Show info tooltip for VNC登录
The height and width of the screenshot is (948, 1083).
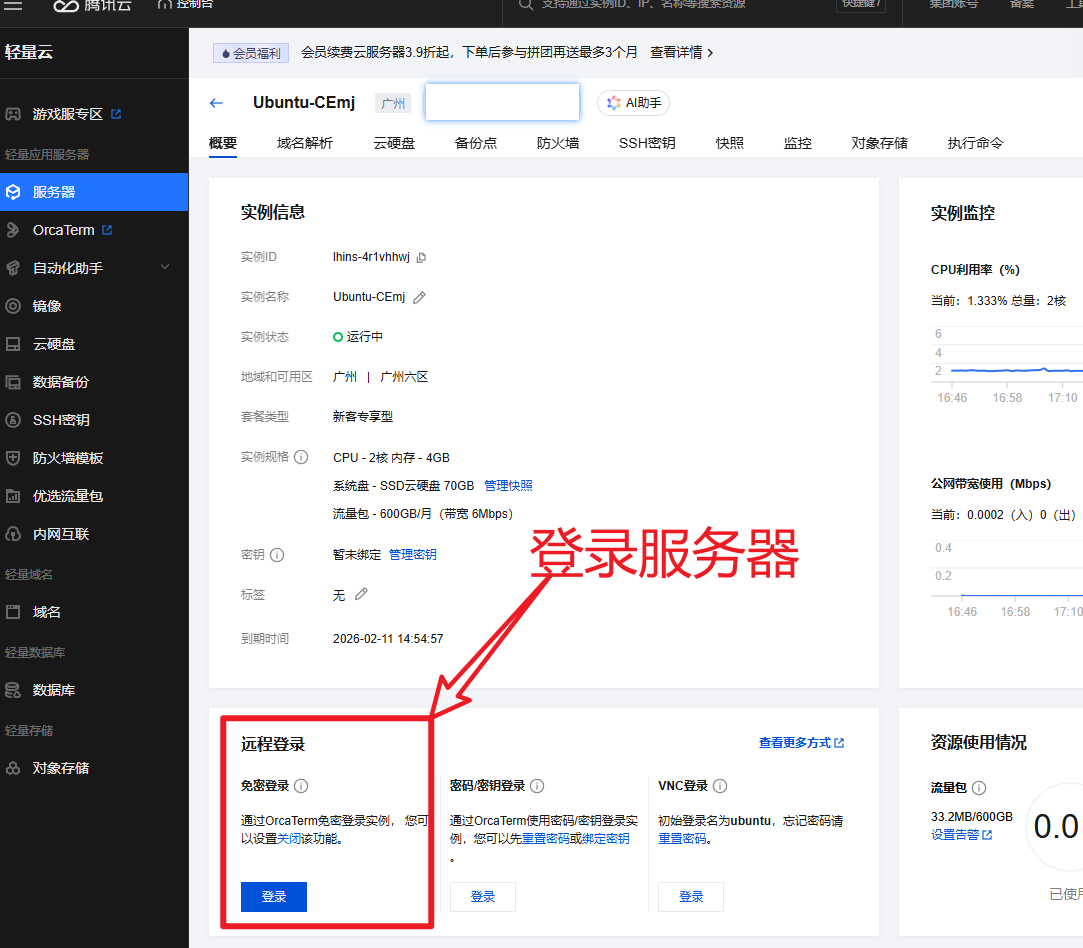[720, 786]
